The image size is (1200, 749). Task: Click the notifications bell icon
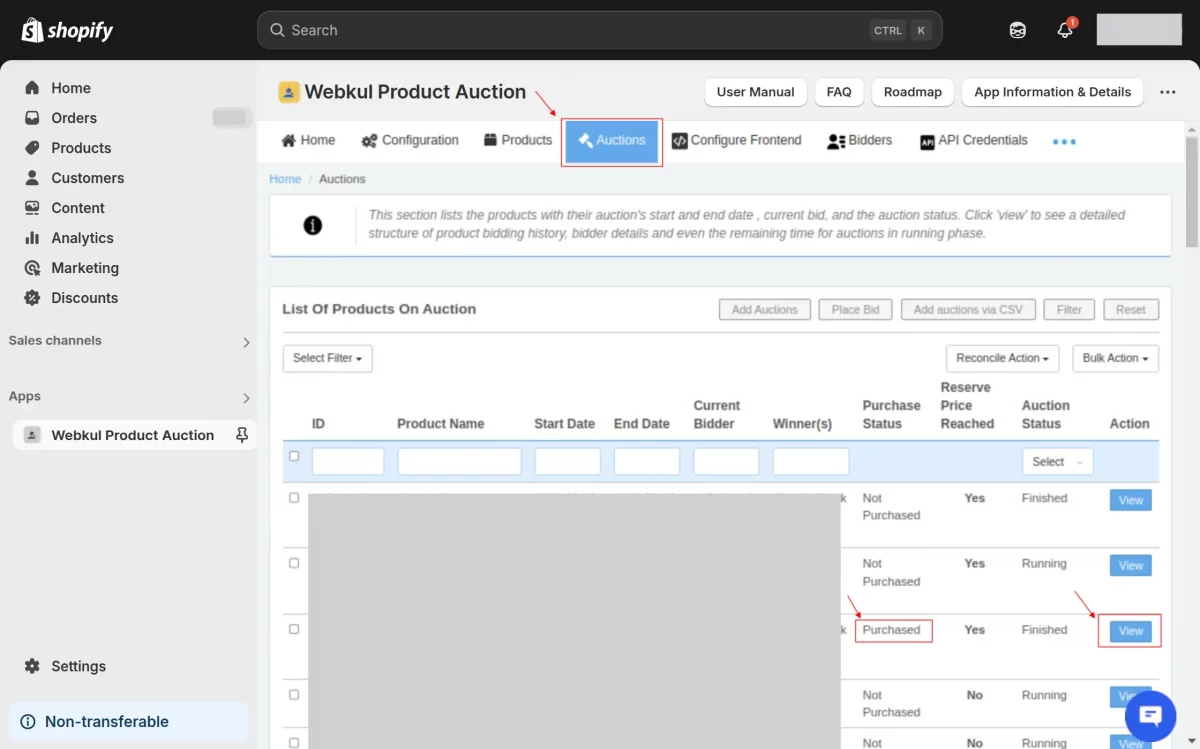coord(1065,30)
